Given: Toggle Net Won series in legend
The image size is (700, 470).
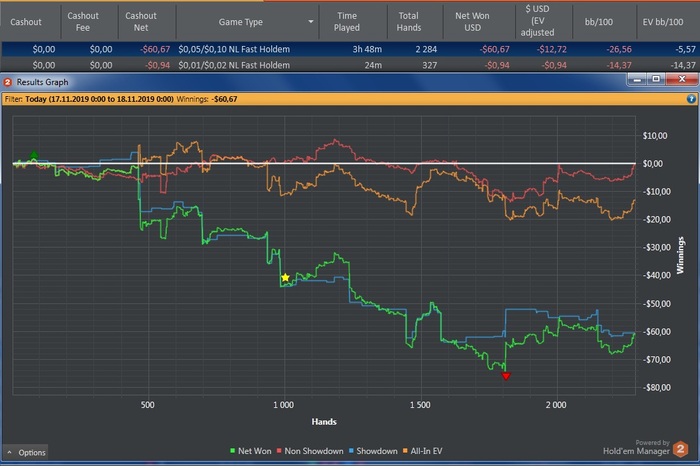Looking at the screenshot, I should click(250, 451).
